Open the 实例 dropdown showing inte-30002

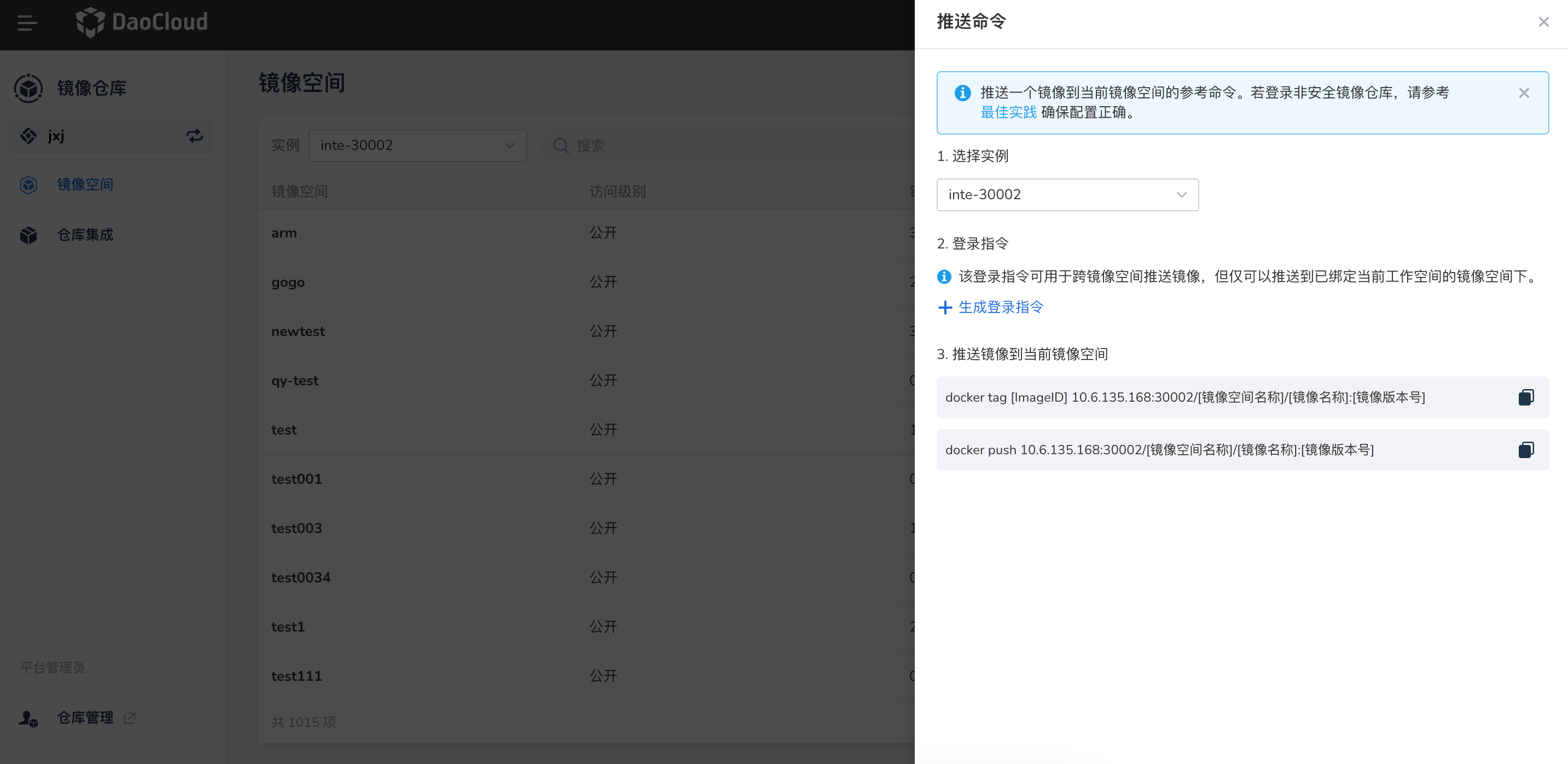417,146
